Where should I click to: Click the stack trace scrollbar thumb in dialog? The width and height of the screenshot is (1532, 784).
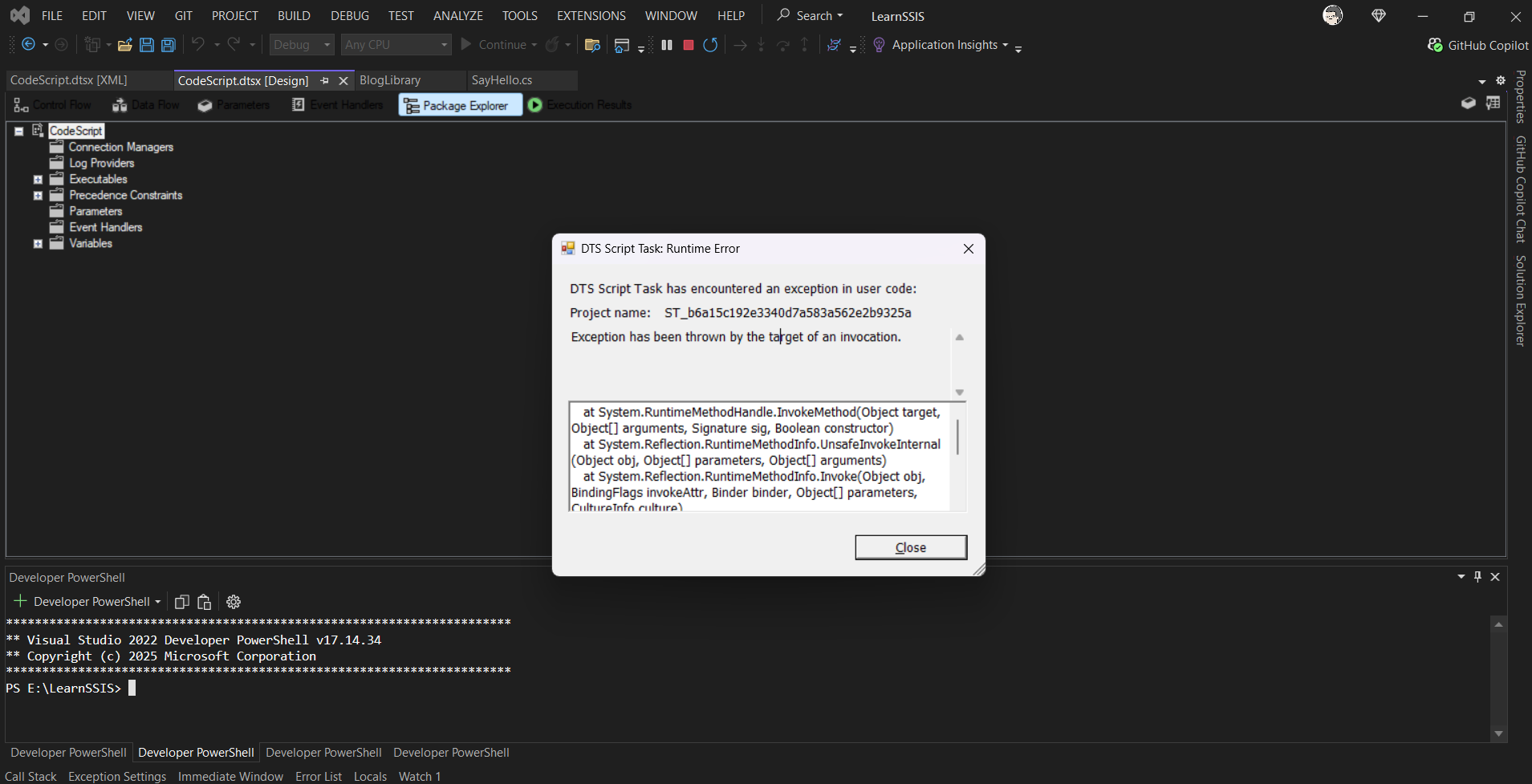tap(958, 437)
